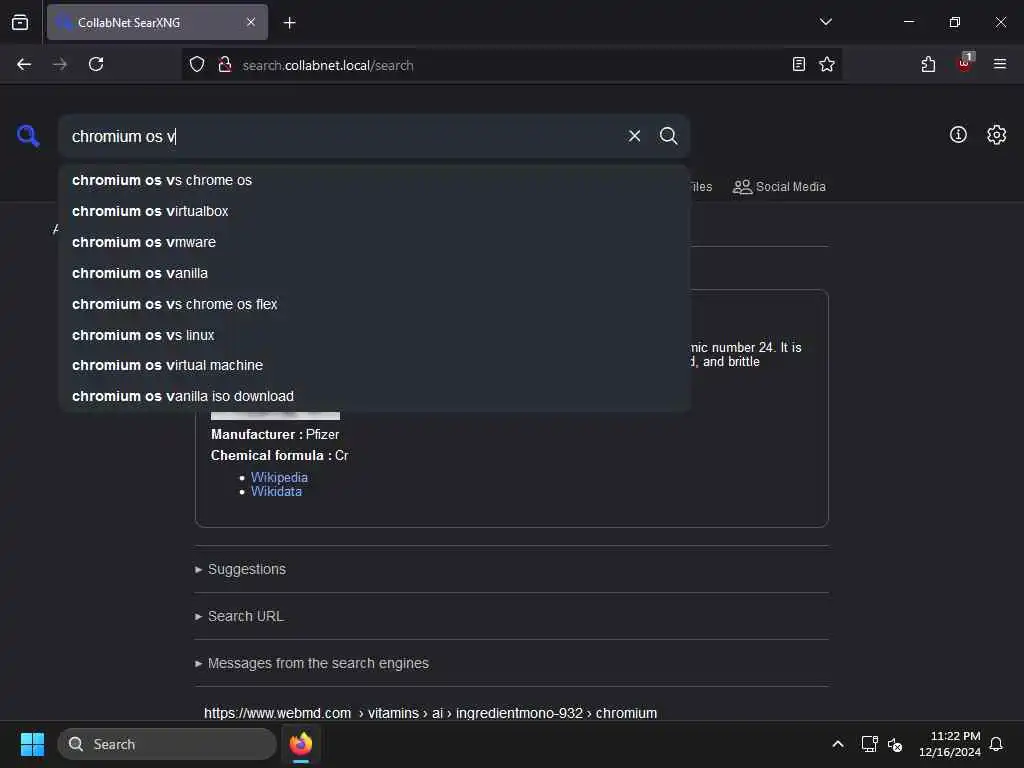This screenshot has height=768, width=1024.
Task: Open the extensions puzzle icon
Action: tap(928, 64)
